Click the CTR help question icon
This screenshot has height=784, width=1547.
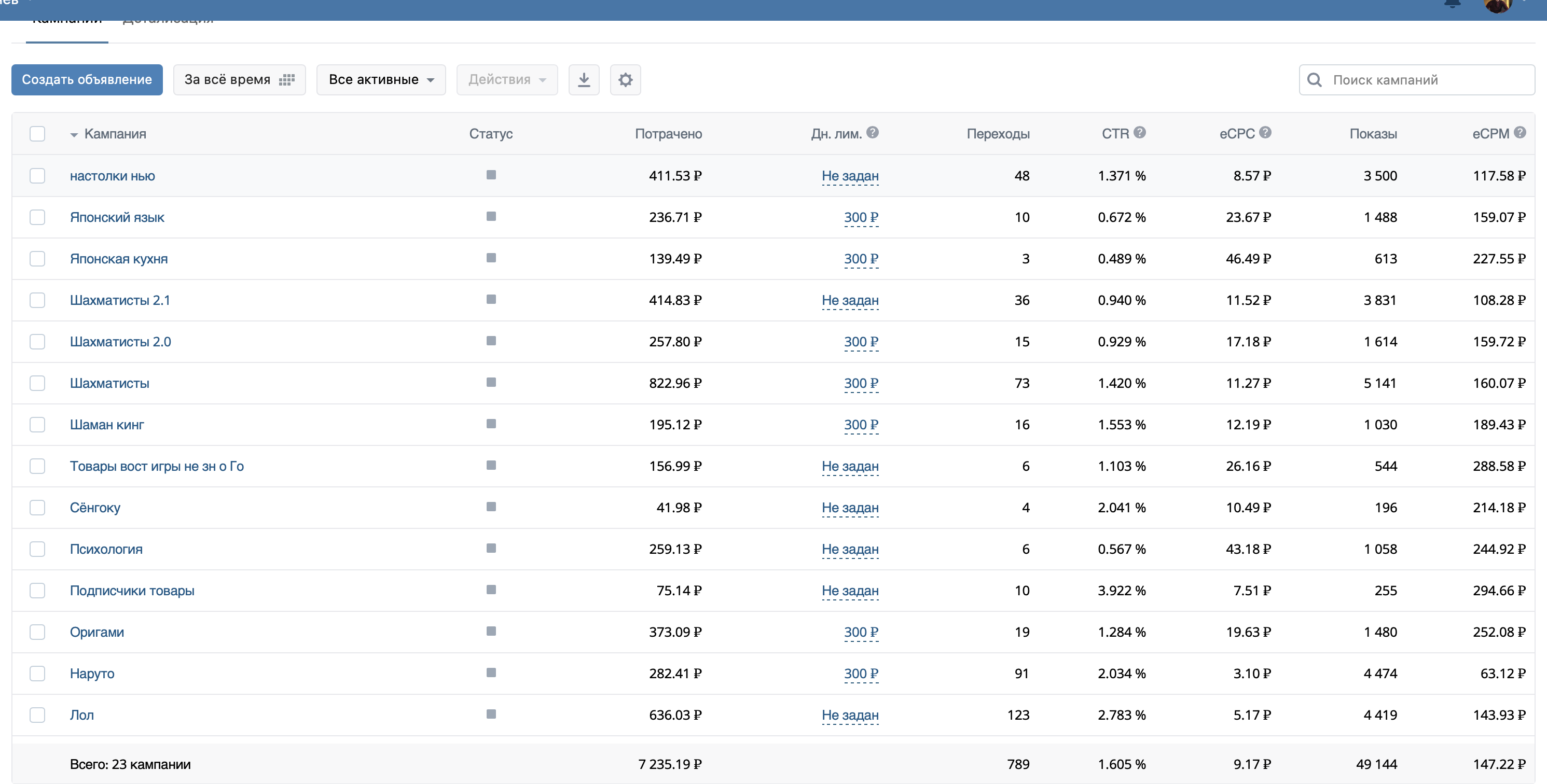1139,133
